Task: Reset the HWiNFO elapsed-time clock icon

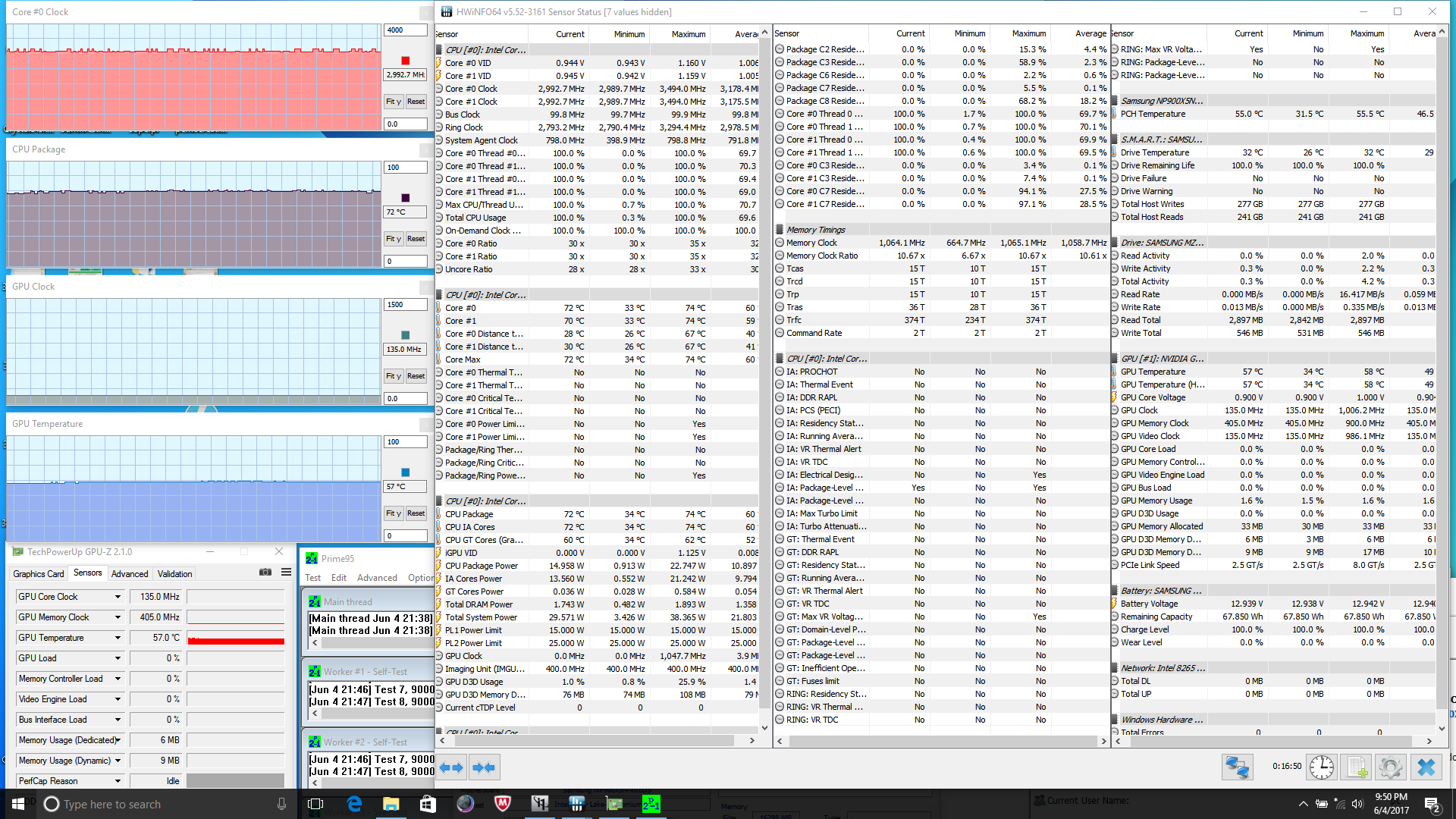Action: click(x=1322, y=767)
